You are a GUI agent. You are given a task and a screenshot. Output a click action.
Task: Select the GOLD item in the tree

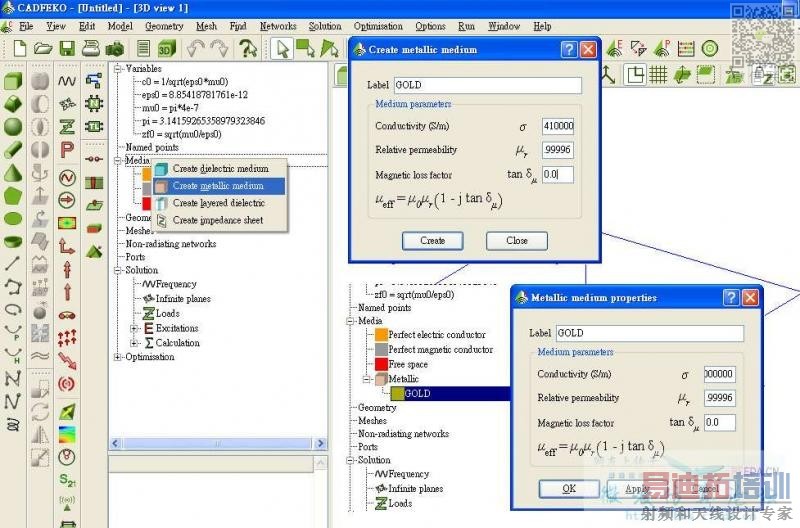point(417,393)
